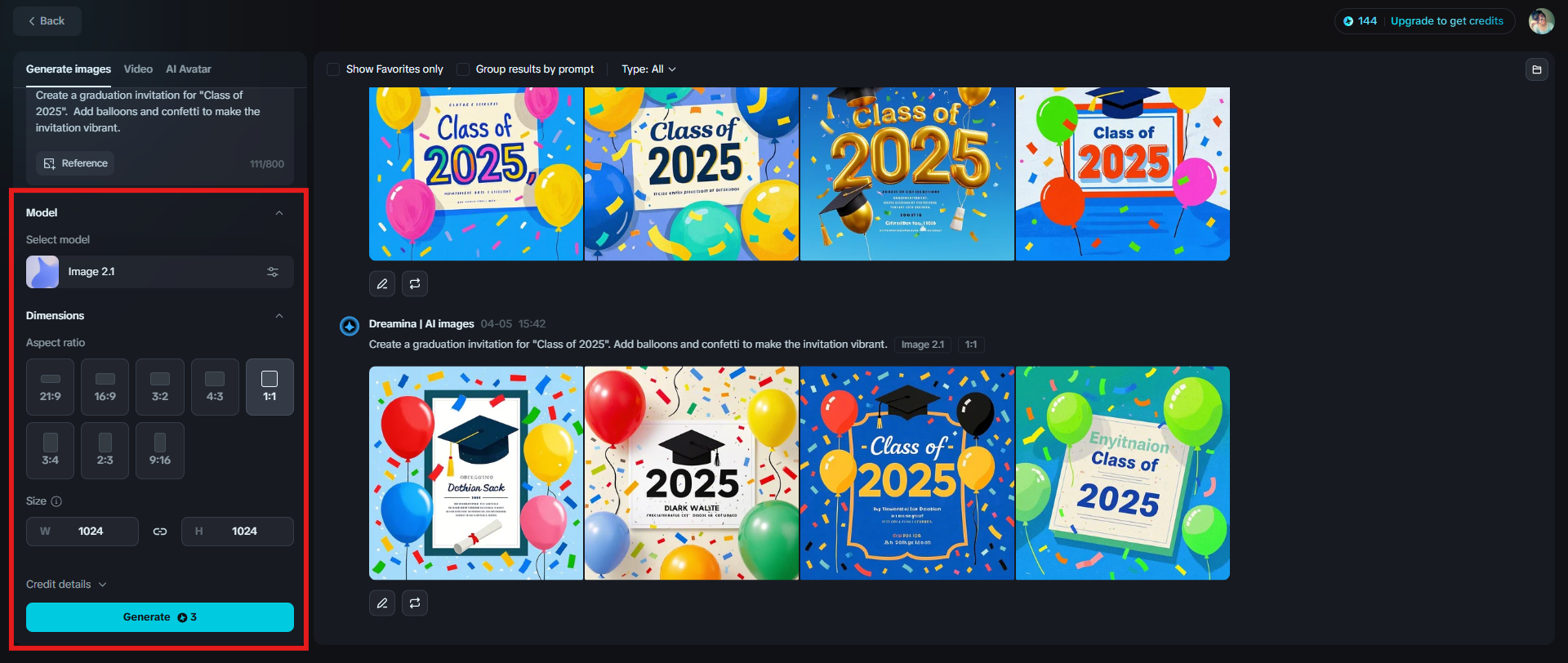Select the 1:1 aspect ratio

(269, 387)
